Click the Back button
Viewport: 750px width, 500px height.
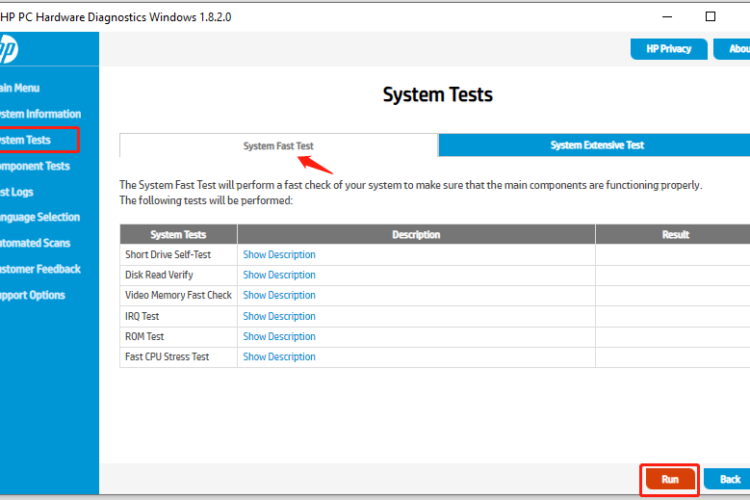[730, 480]
